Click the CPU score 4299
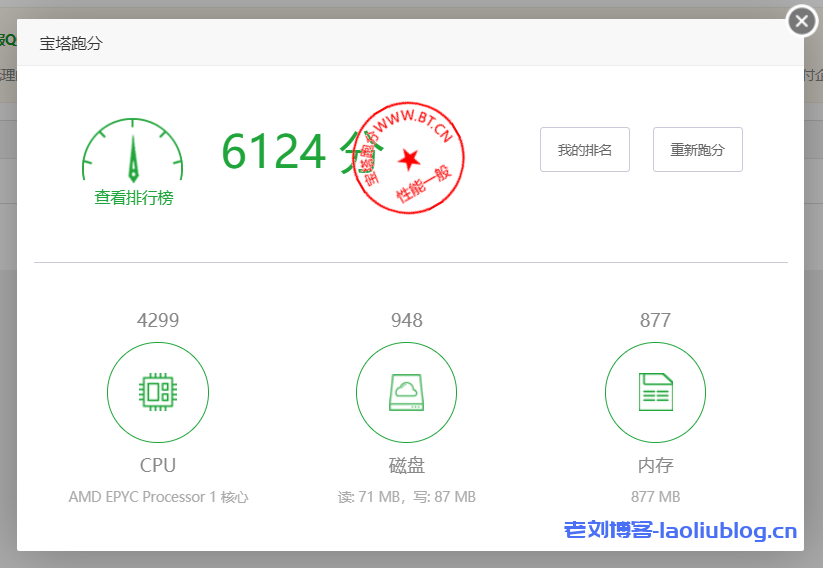 [158, 320]
